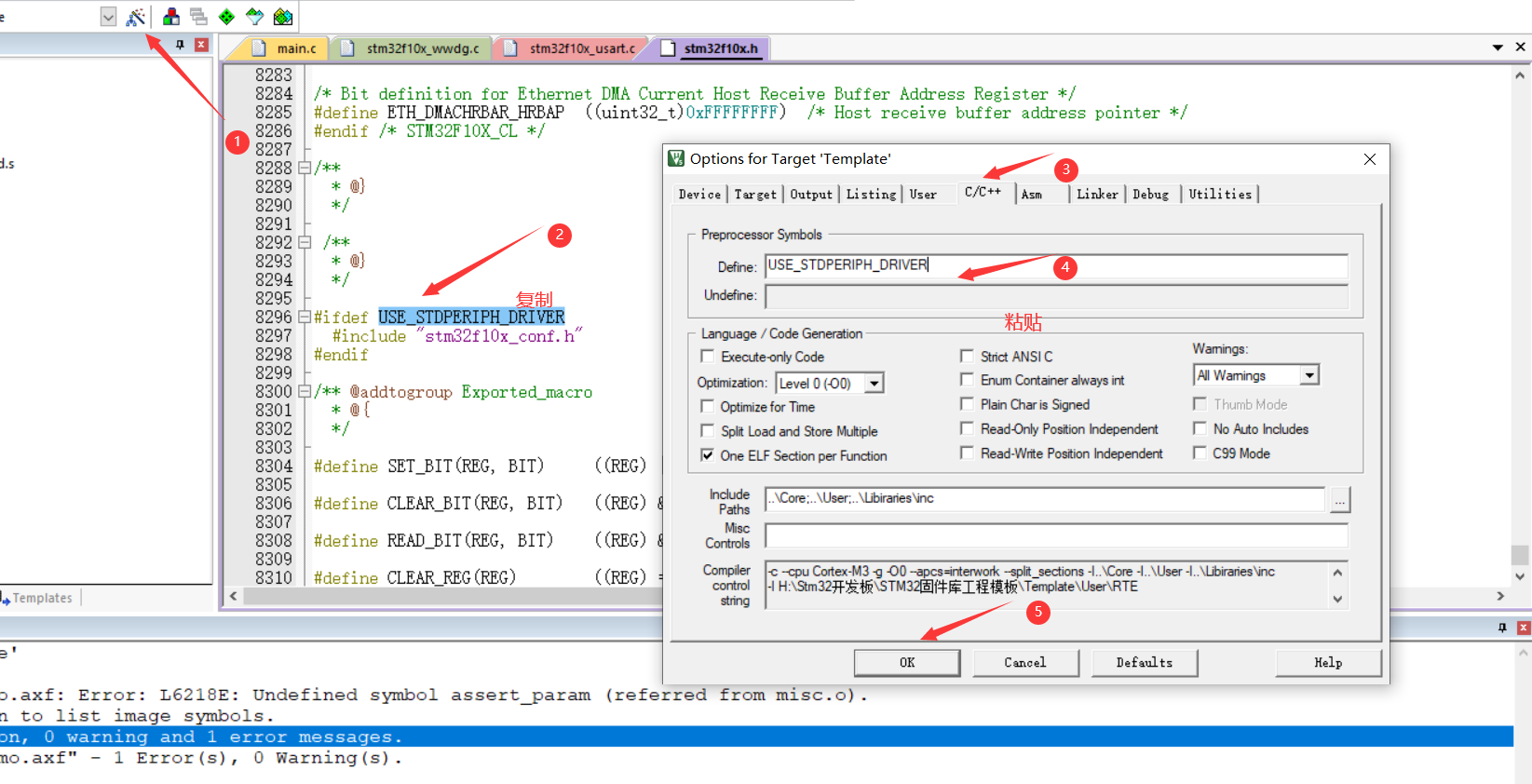Viewport: 1532px width, 784px height.
Task: Enable Execute-only Code checkbox
Action: tap(708, 357)
